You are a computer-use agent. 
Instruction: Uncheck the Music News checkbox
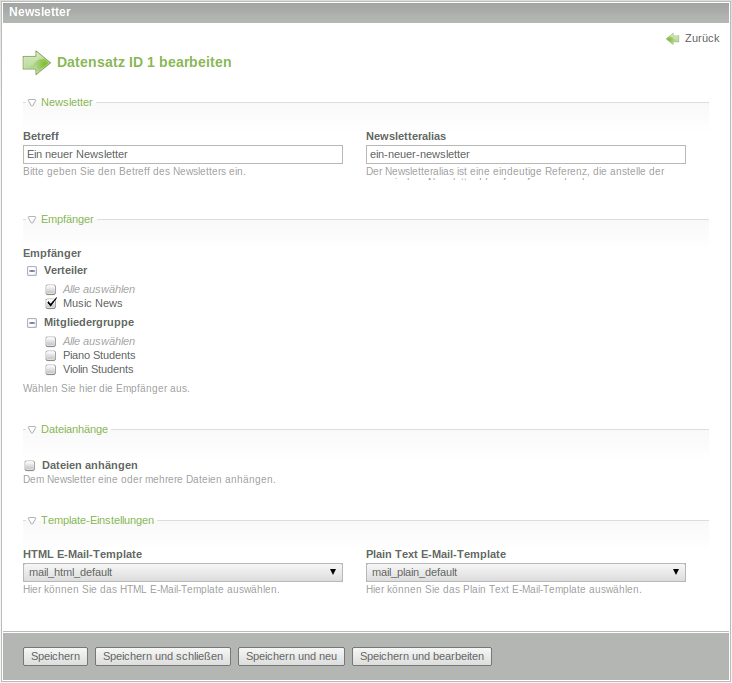click(51, 303)
